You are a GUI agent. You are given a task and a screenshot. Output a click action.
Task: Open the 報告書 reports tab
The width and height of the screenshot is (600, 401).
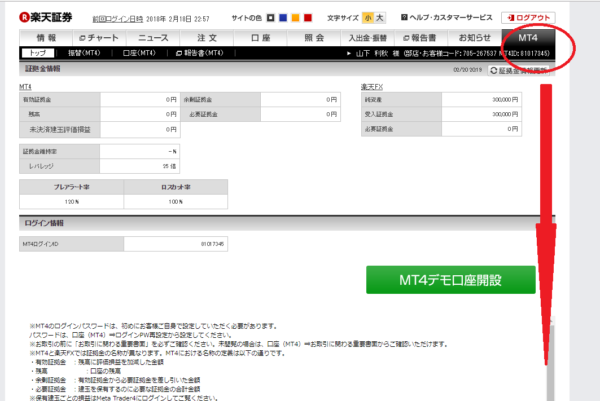422,37
